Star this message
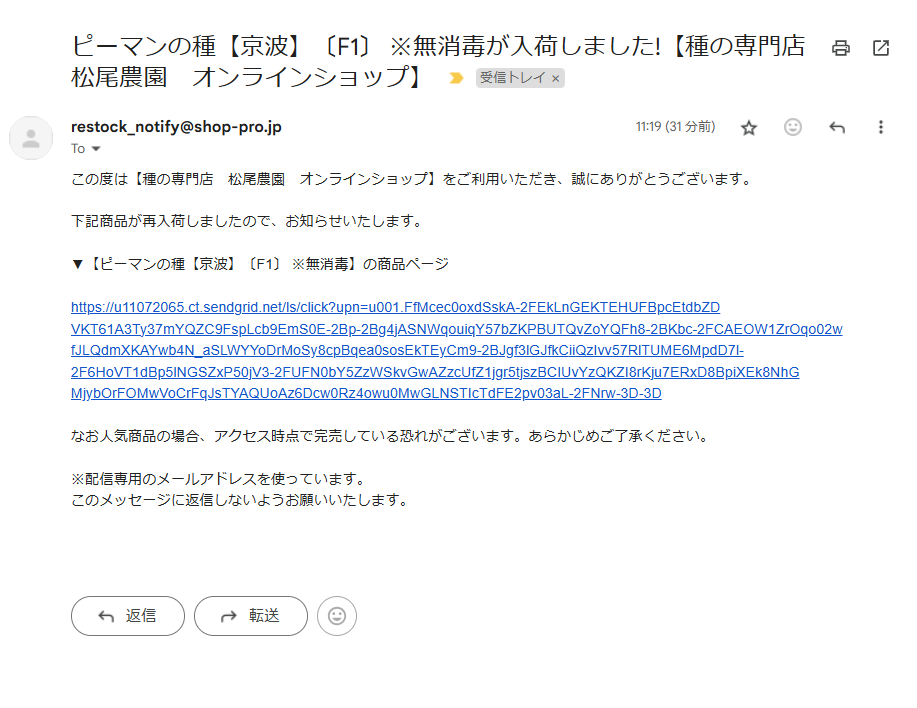Screen dimensions: 917x708 click(749, 127)
